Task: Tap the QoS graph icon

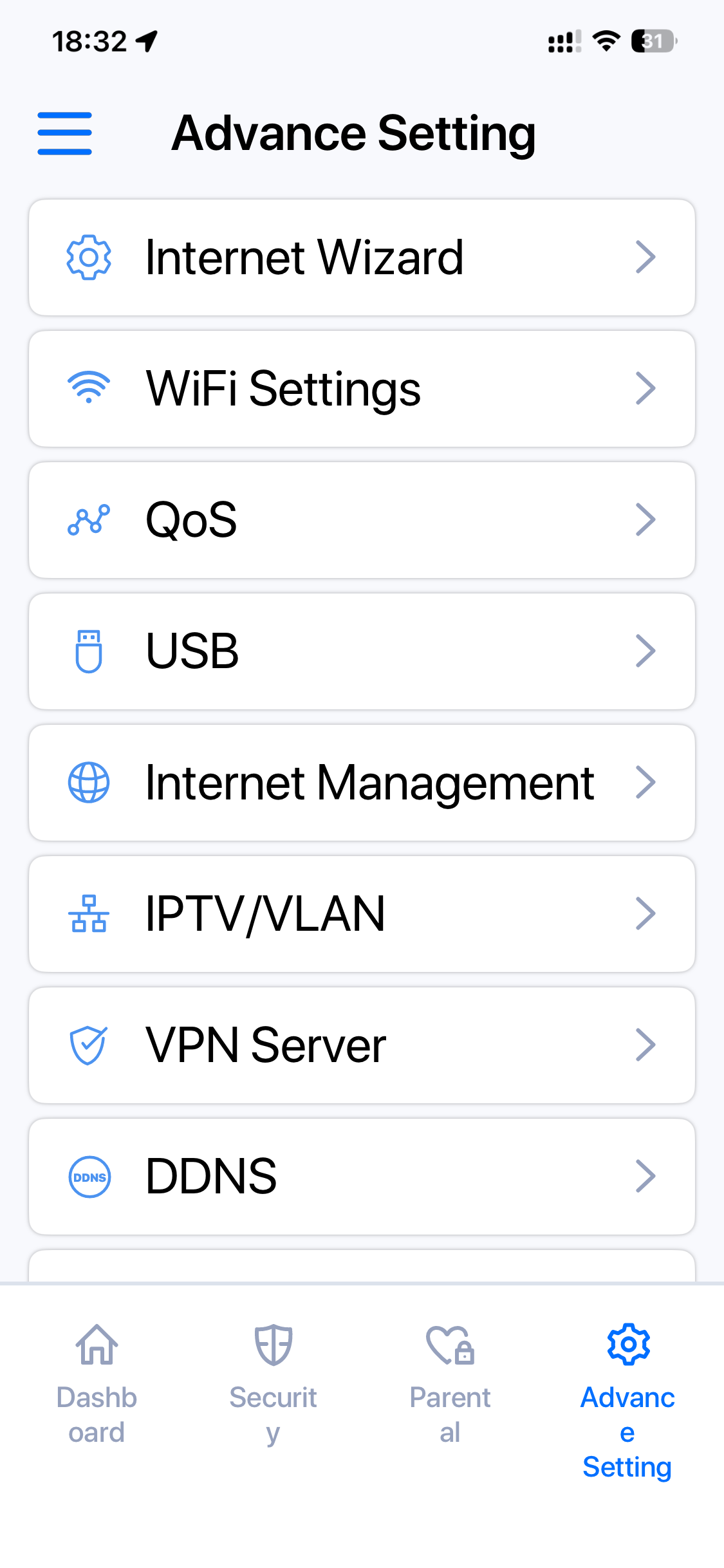Action: pos(89,520)
